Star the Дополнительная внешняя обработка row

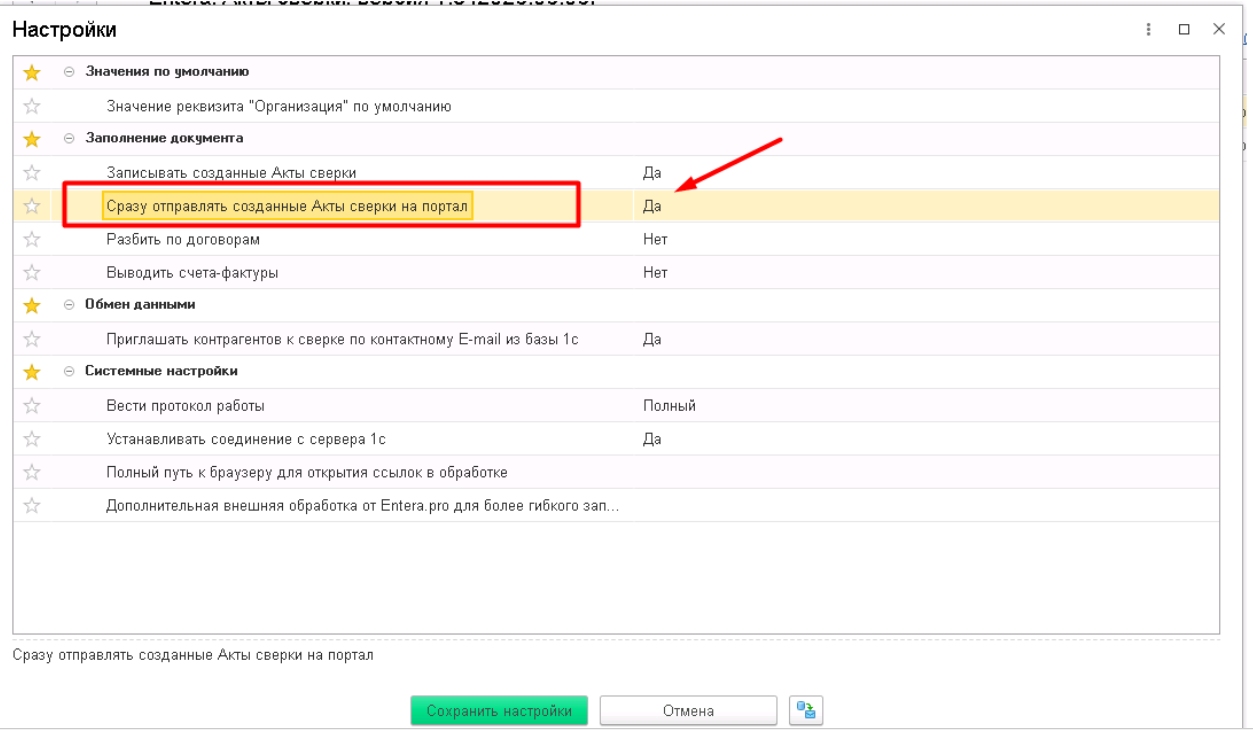coord(32,506)
